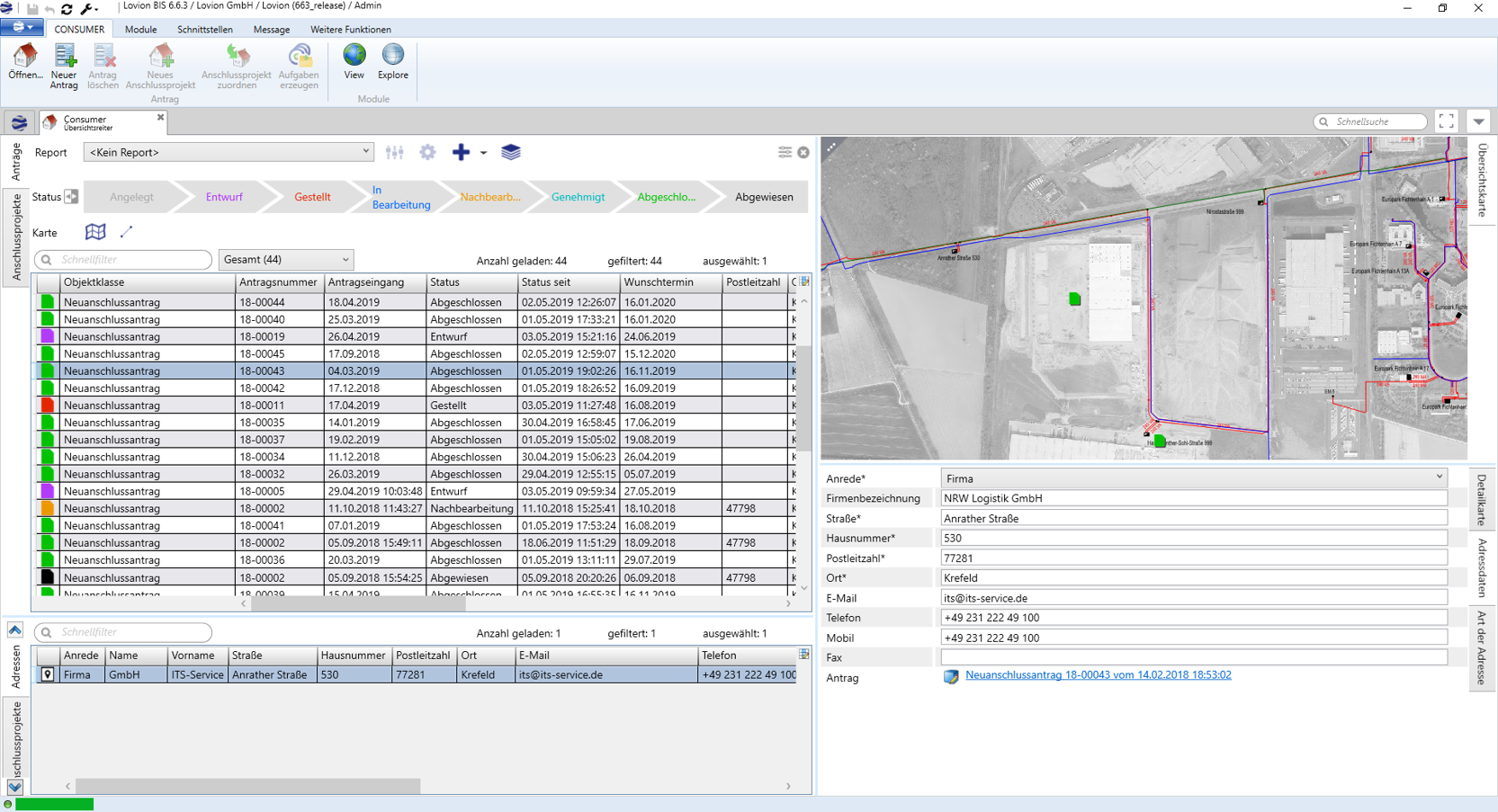Click the Antrag löschen ribbon icon

(x=103, y=56)
